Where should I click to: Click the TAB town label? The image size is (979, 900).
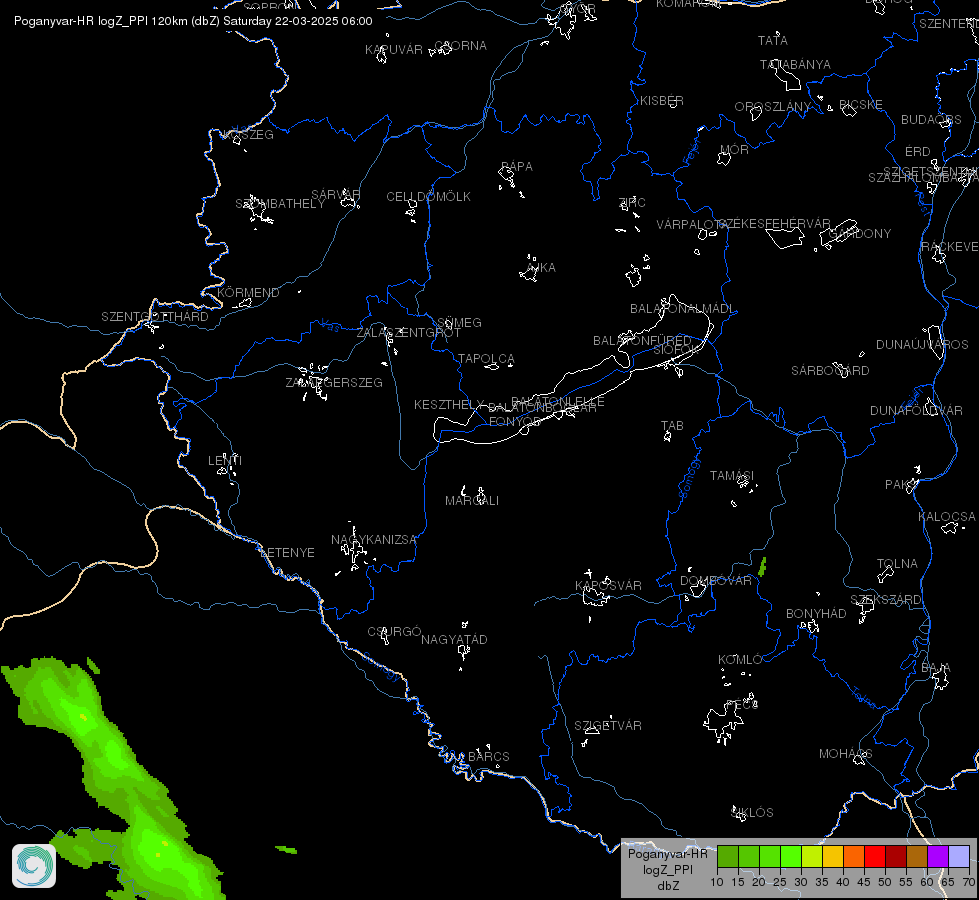coord(672,426)
